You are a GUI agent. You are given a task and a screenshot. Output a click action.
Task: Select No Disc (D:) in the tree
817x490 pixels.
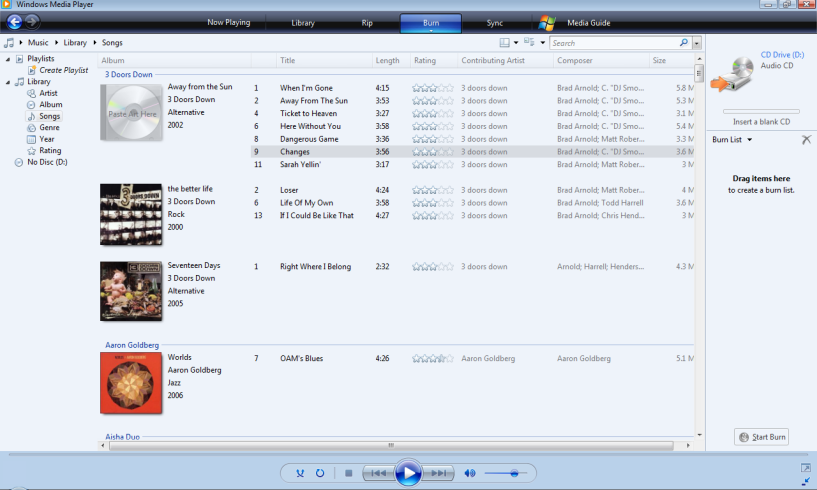(47, 162)
